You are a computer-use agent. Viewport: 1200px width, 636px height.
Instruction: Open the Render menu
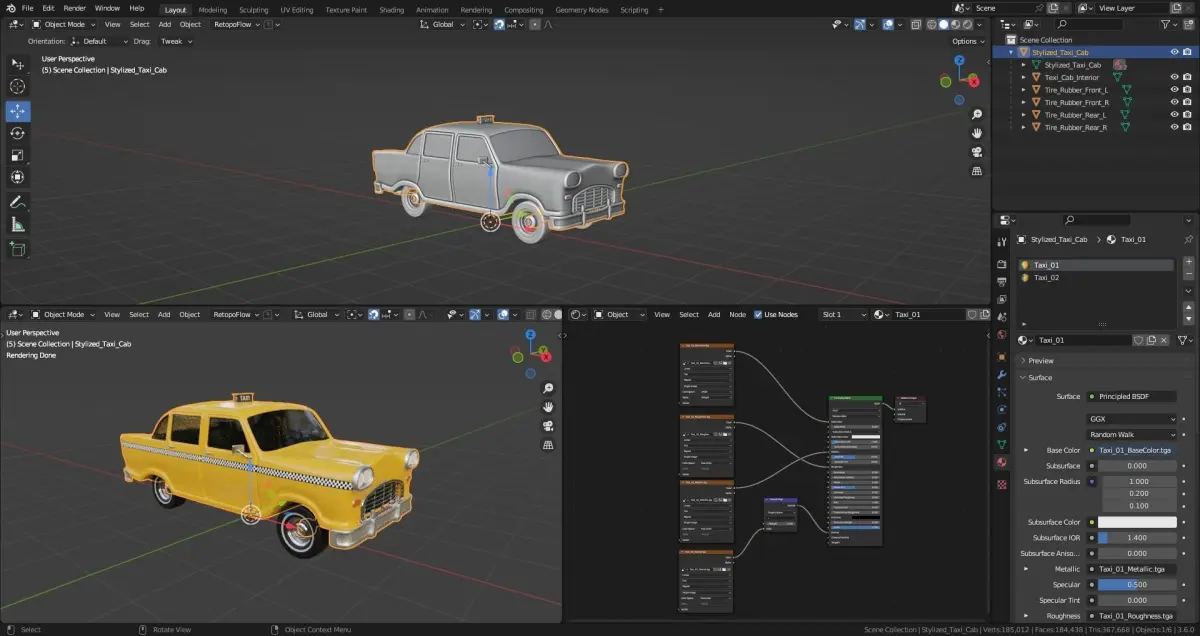click(x=75, y=8)
